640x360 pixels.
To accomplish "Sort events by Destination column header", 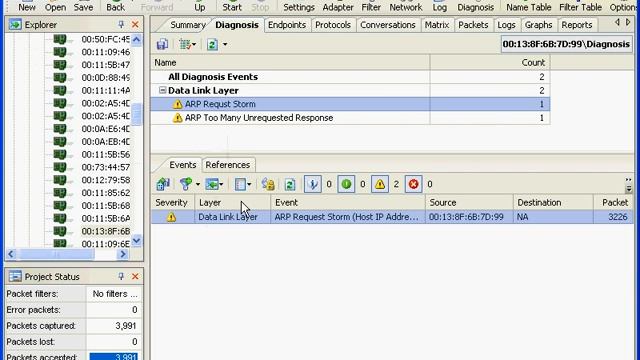I will click(x=553, y=203).
